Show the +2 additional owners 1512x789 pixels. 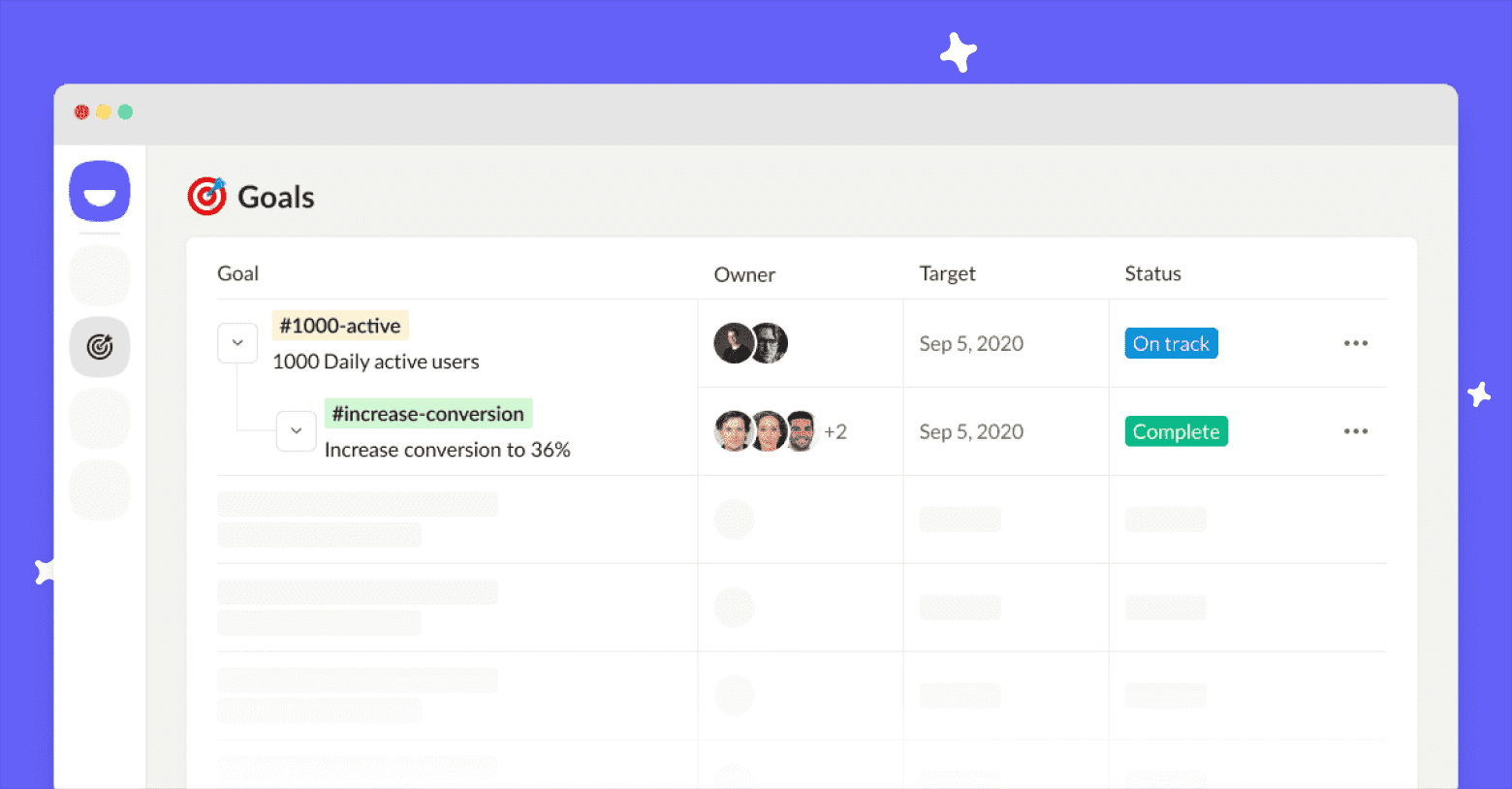pyautogui.click(x=835, y=431)
